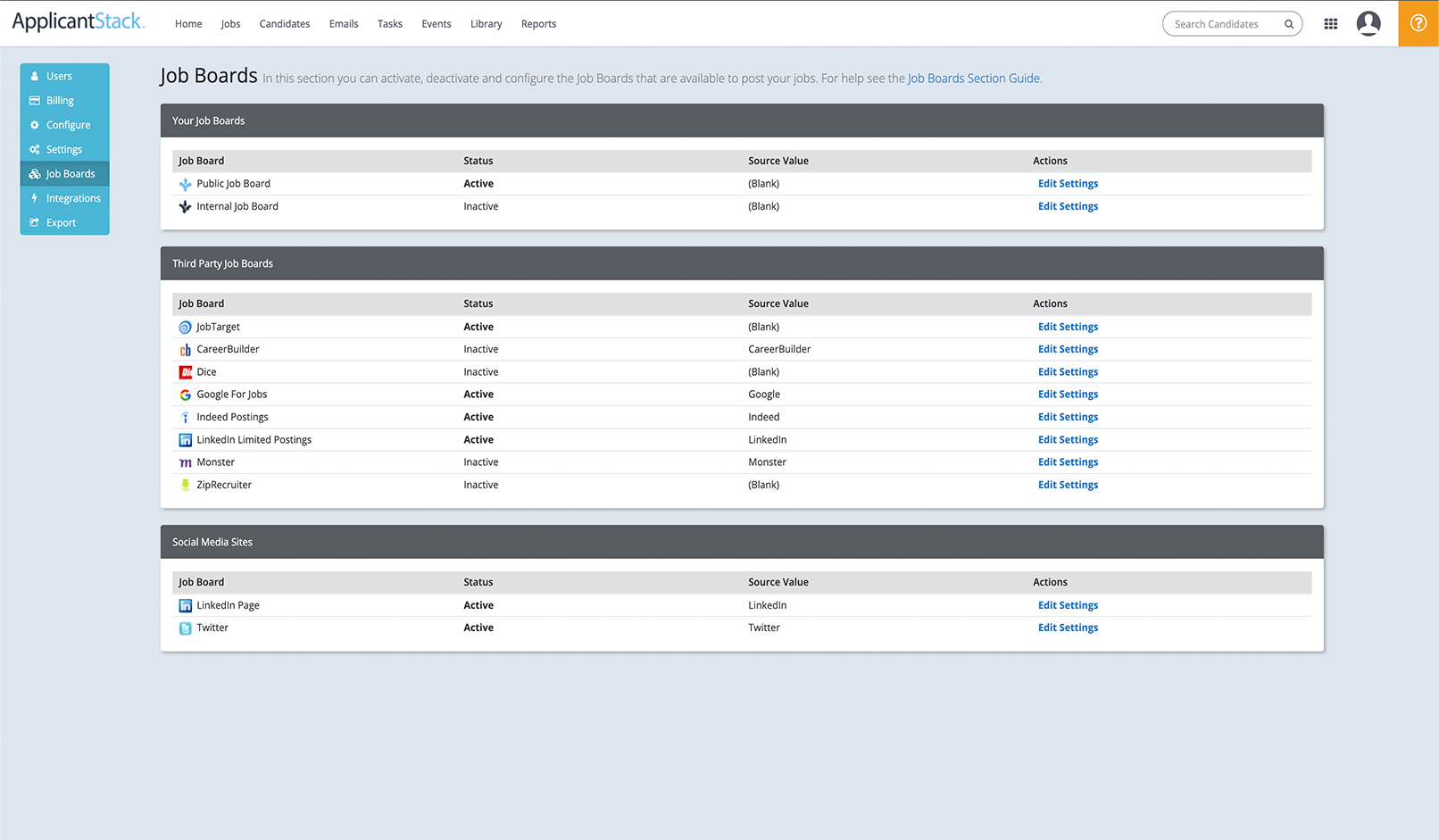Open Configure in the sidebar
Screen dimensions: 1439x840
pyautogui.click(x=64, y=125)
